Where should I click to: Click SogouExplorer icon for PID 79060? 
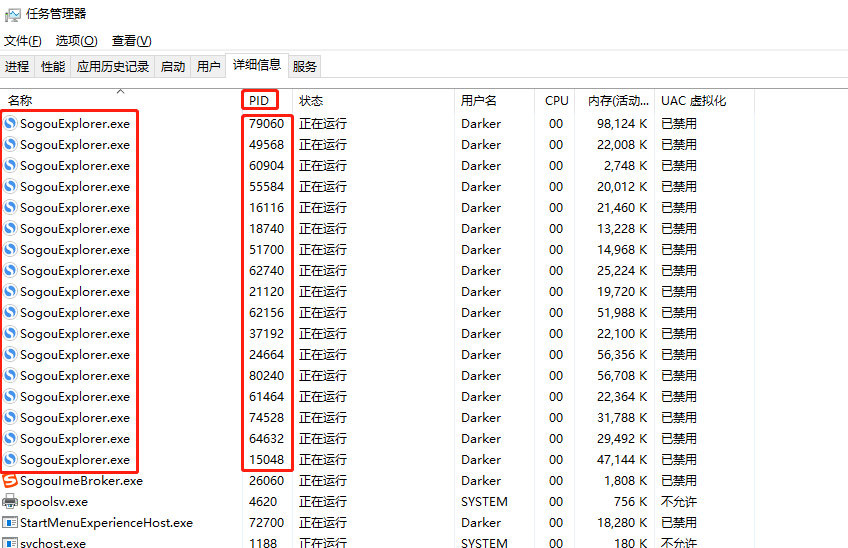pos(10,123)
